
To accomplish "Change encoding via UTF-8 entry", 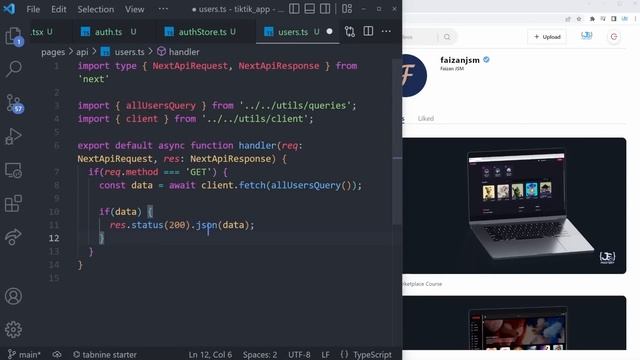I will pos(299,354).
